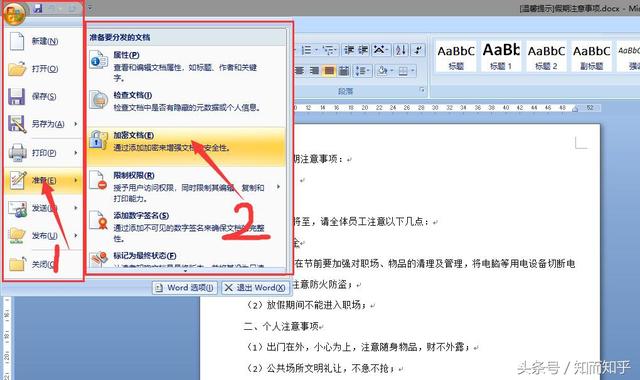Click the Align Right icon
Image resolution: width=640 pixels, height=380 pixels.
[314, 71]
